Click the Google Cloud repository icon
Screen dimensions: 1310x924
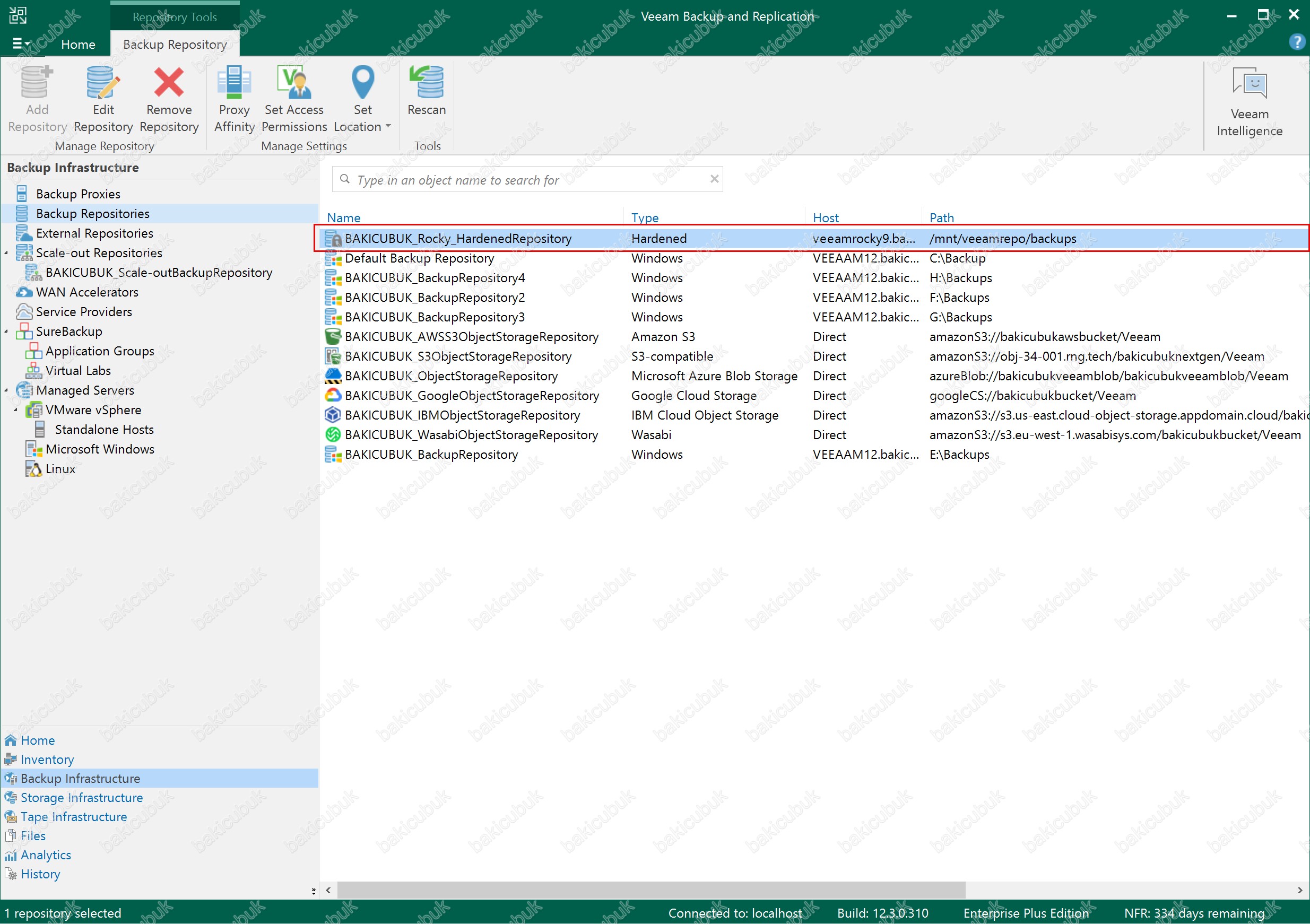[x=333, y=395]
